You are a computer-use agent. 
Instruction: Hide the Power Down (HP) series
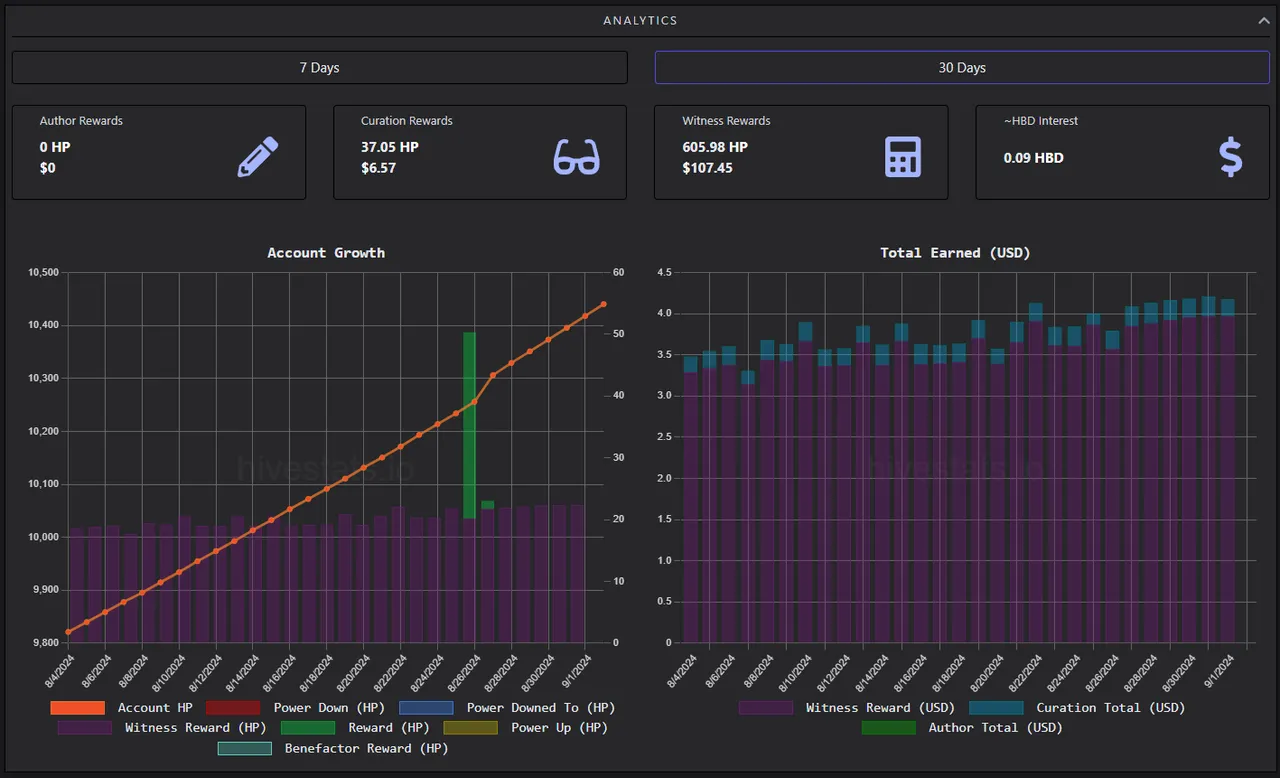(x=295, y=707)
